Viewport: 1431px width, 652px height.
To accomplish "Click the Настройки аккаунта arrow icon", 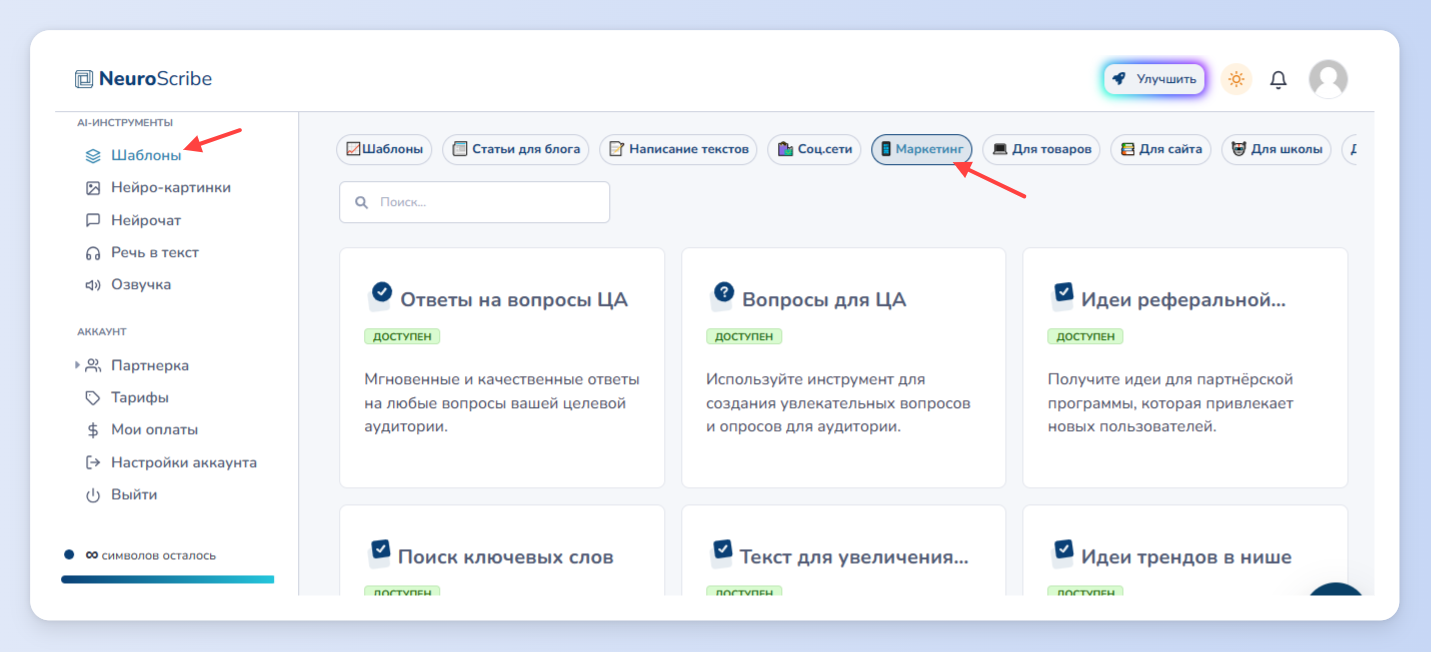I will 93,463.
